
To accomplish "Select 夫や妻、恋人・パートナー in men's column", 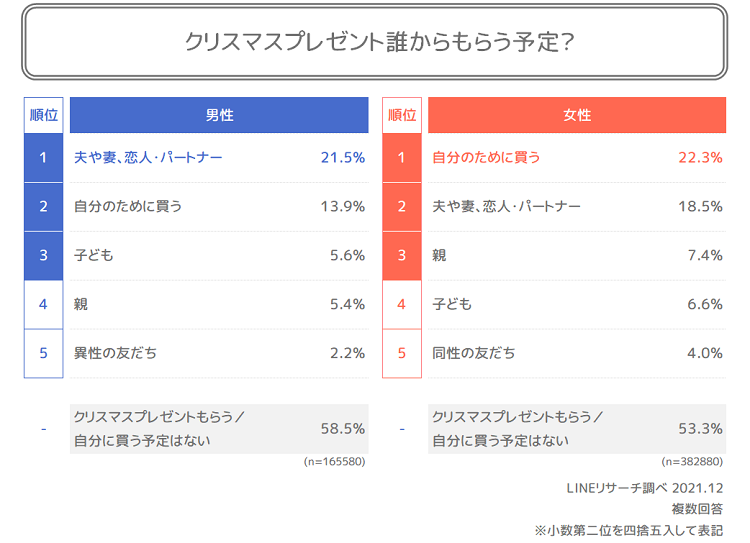I will pos(148,157).
